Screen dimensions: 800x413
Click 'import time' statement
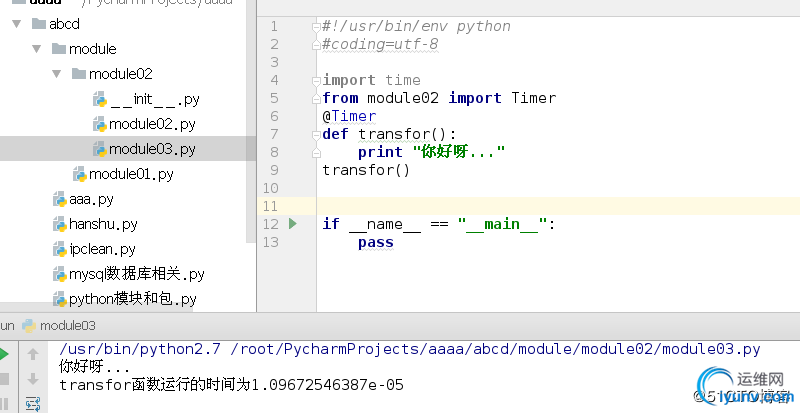click(371, 80)
